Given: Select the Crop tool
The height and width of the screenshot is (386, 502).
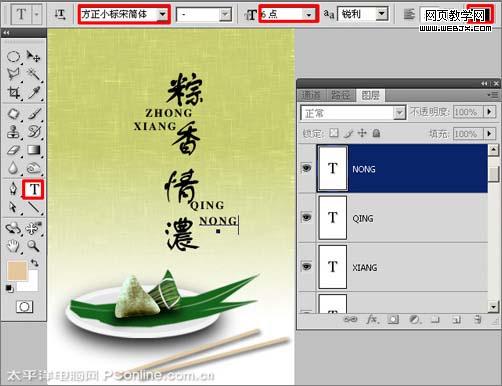Looking at the screenshot, I should [13, 92].
